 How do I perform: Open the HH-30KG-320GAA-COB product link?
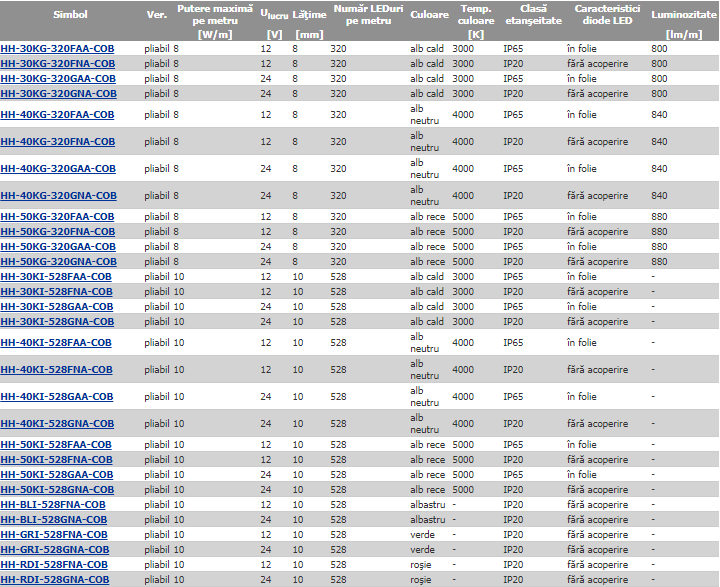click(58, 79)
